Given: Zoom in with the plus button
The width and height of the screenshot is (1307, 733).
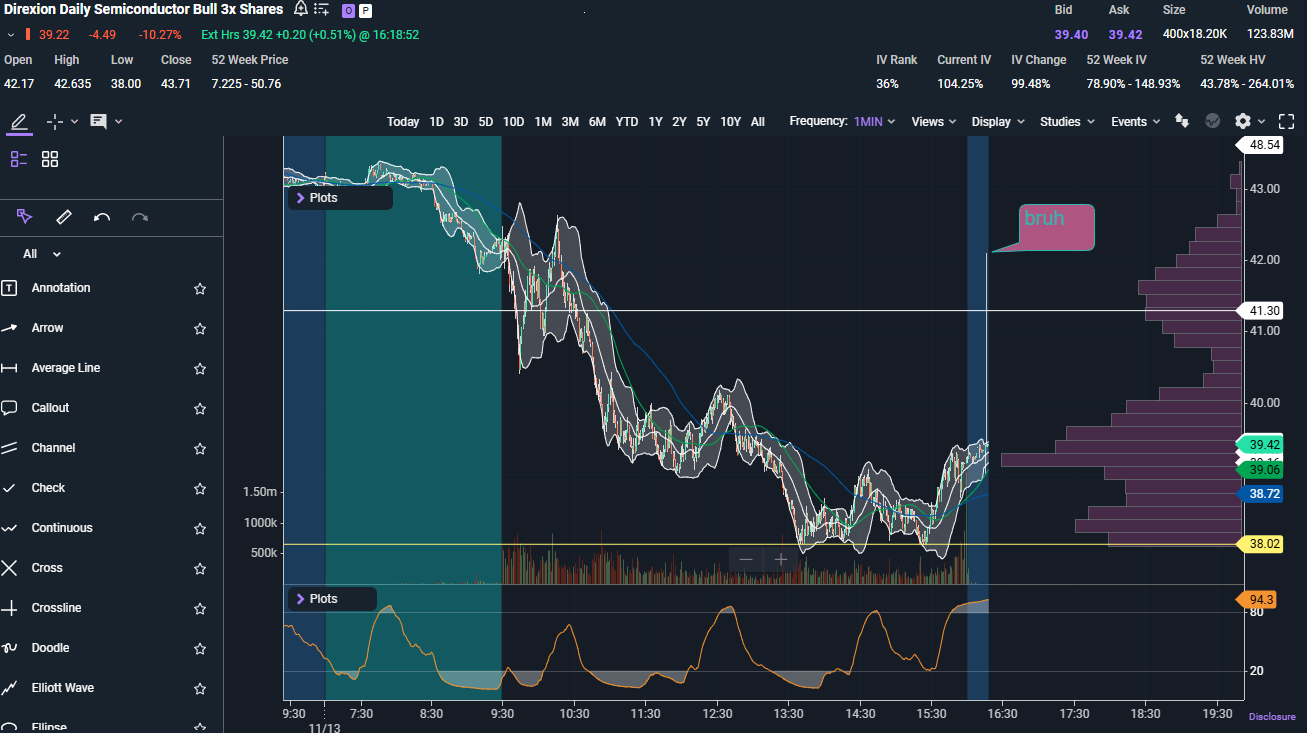Looking at the screenshot, I should tap(781, 559).
